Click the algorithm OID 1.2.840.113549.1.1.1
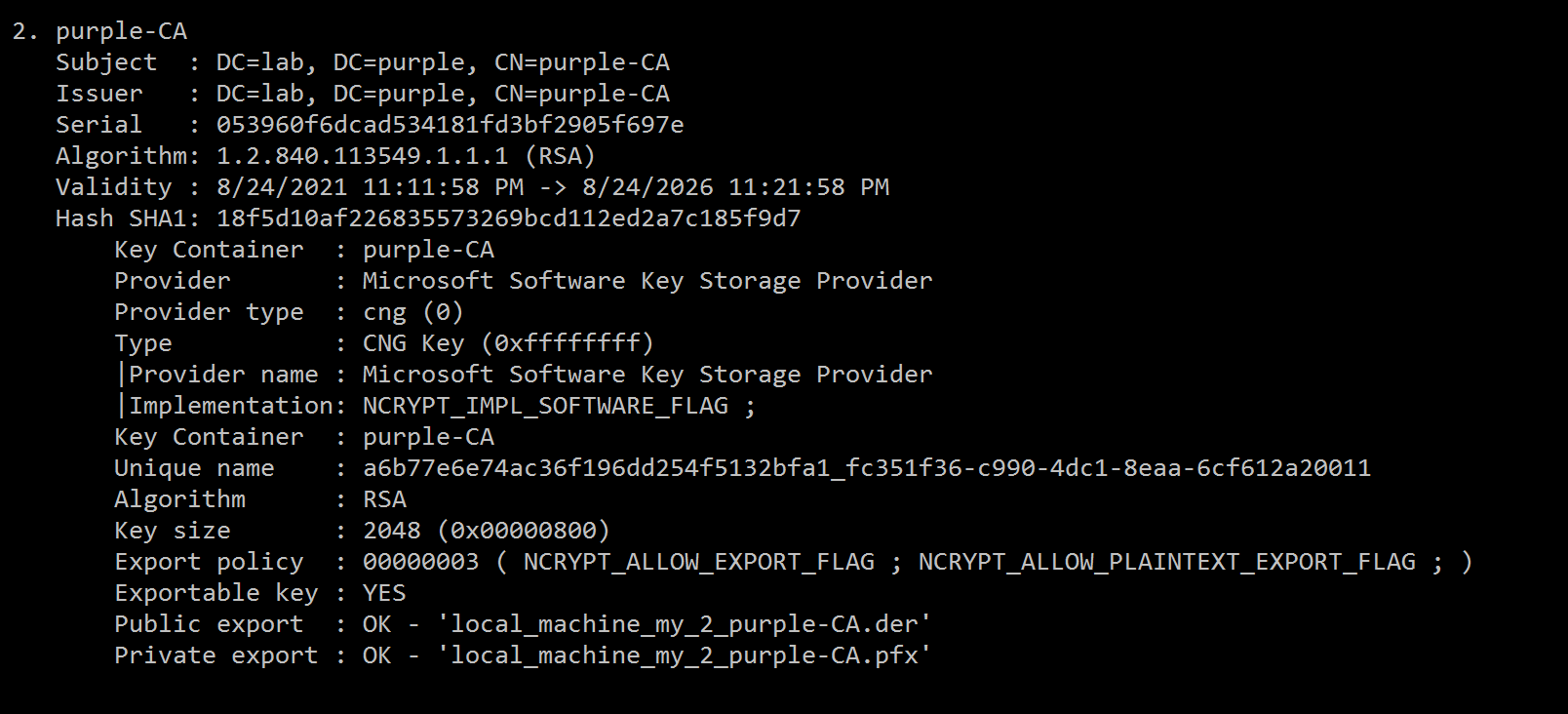The height and width of the screenshot is (714, 1568). (x=362, y=156)
